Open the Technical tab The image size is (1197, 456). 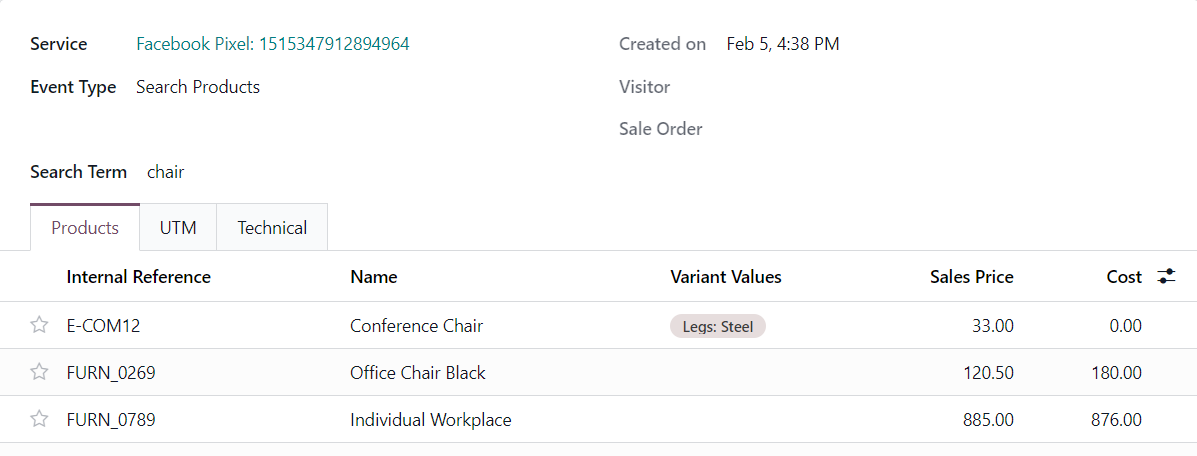[272, 228]
